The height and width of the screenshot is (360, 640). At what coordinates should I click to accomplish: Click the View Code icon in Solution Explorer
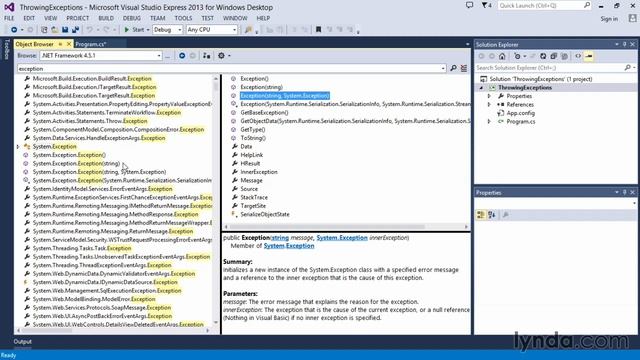coord(578,56)
